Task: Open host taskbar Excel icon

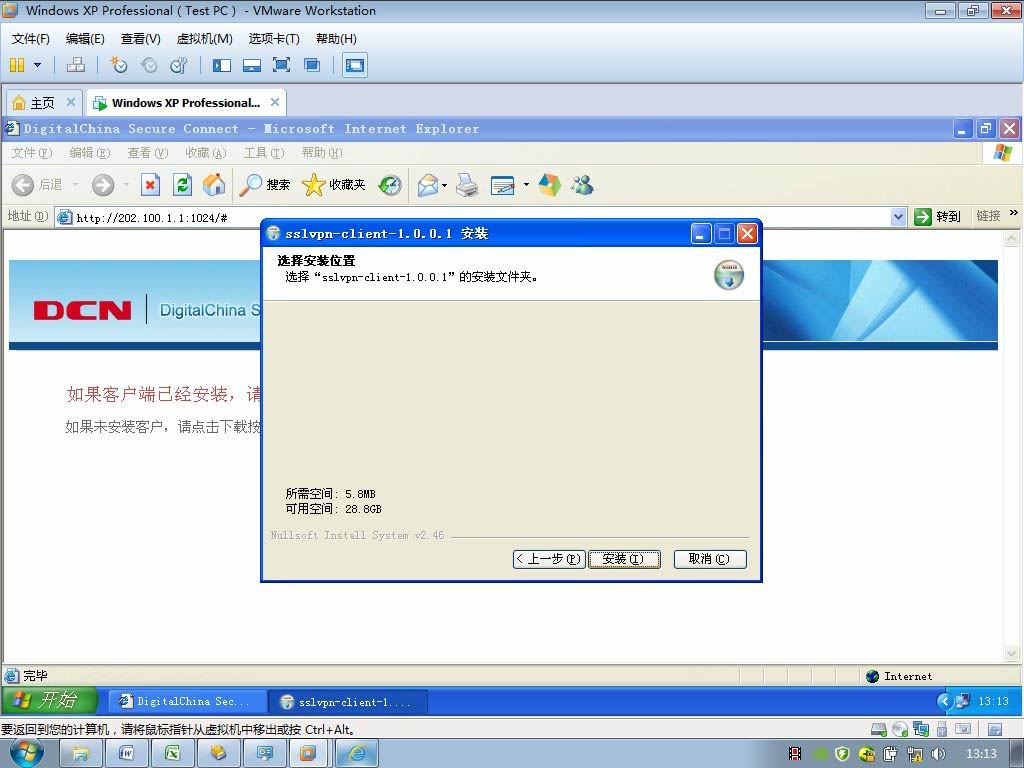Action: point(172,753)
